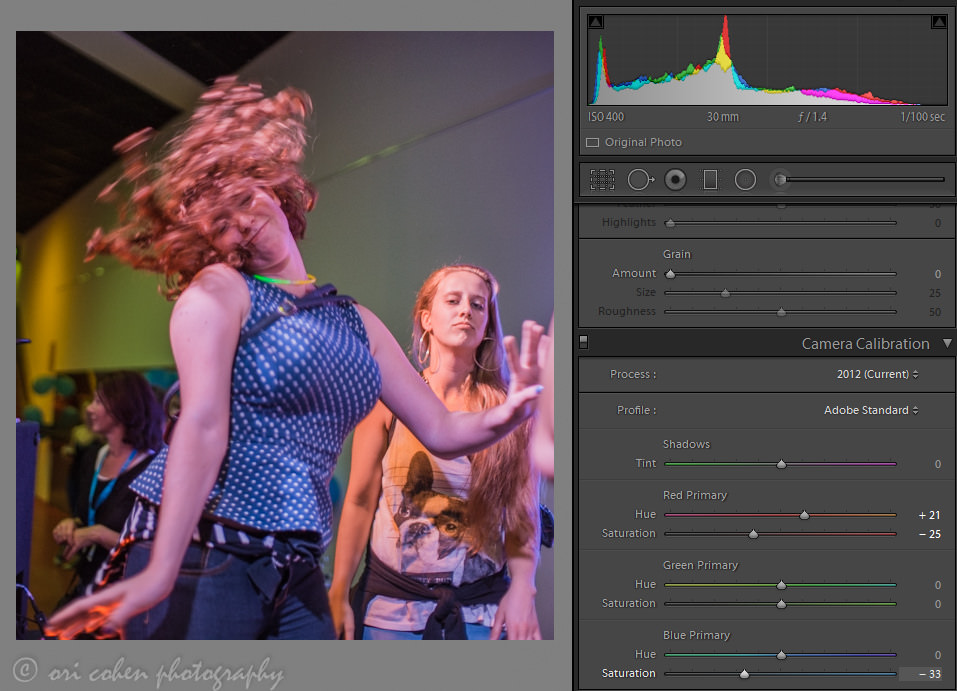Click the Blue Primary label
Screen dimensions: 957x691
point(696,635)
